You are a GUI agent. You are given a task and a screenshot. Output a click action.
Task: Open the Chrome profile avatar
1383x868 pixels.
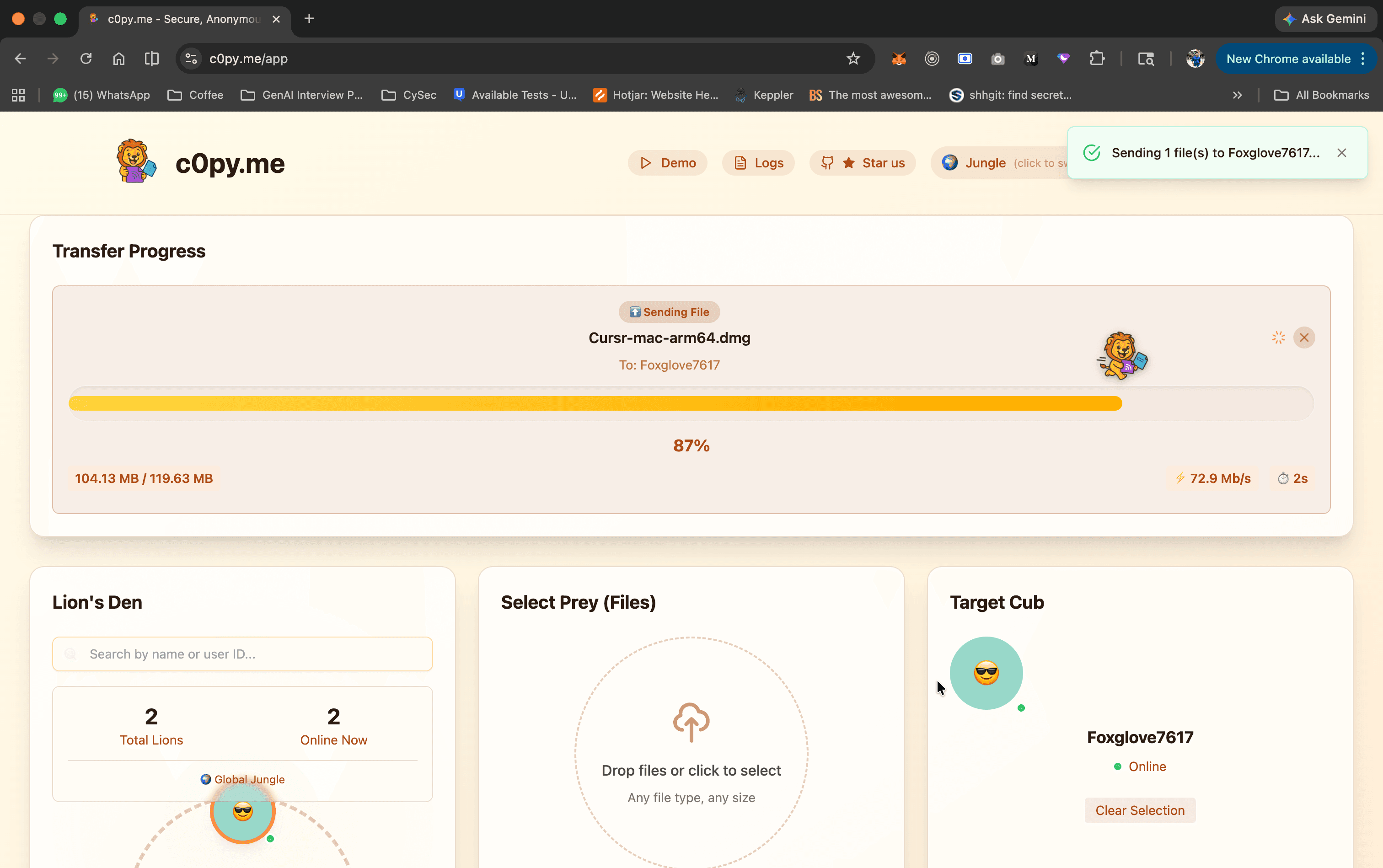(1195, 59)
